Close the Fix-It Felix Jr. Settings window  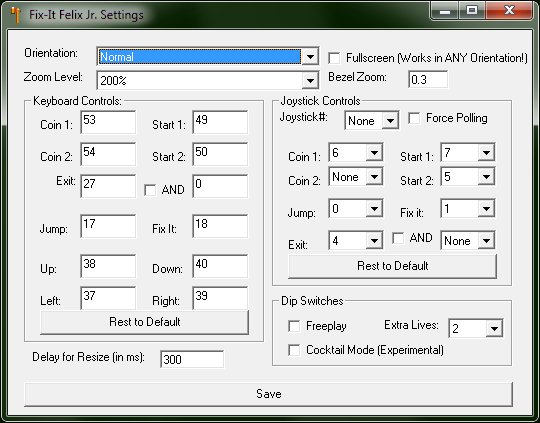(509, 10)
